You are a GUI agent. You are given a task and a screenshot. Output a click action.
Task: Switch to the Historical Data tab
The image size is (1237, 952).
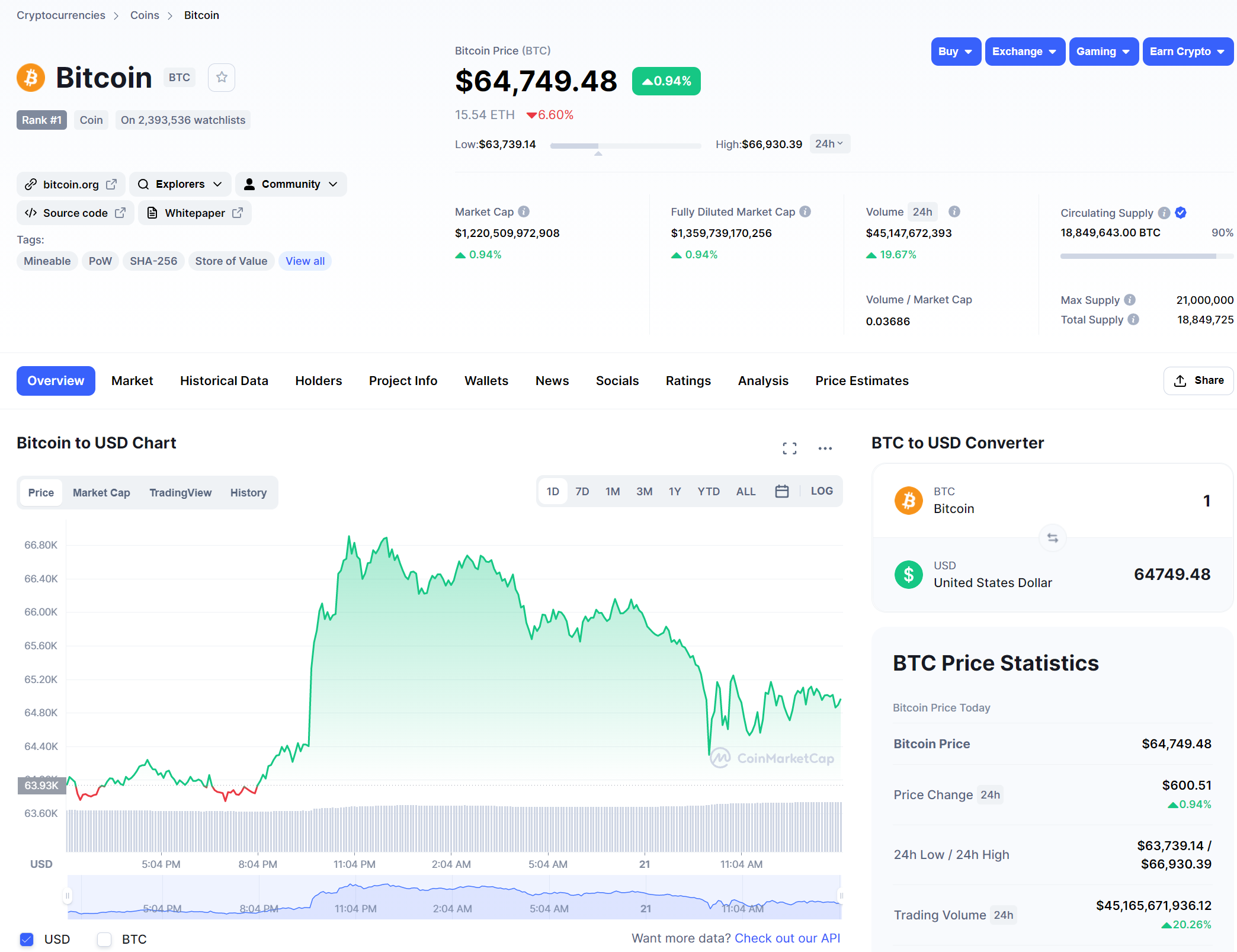pyautogui.click(x=224, y=381)
